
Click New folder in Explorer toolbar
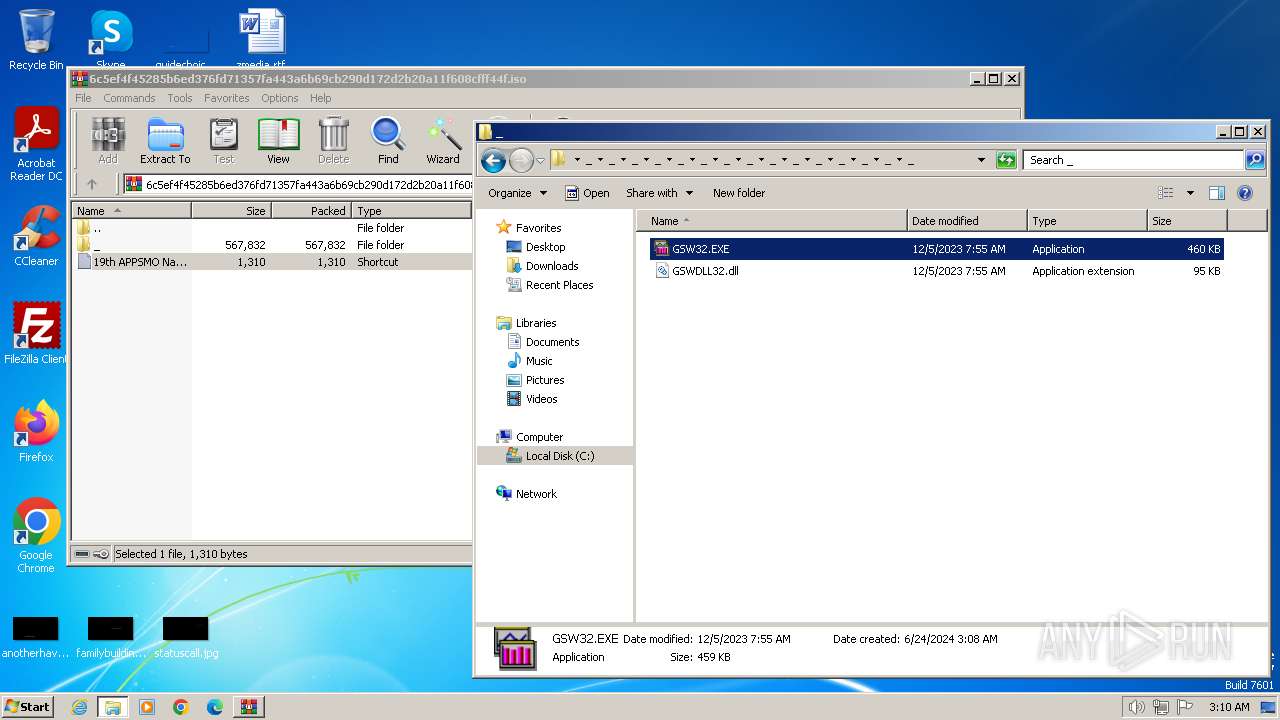click(739, 193)
